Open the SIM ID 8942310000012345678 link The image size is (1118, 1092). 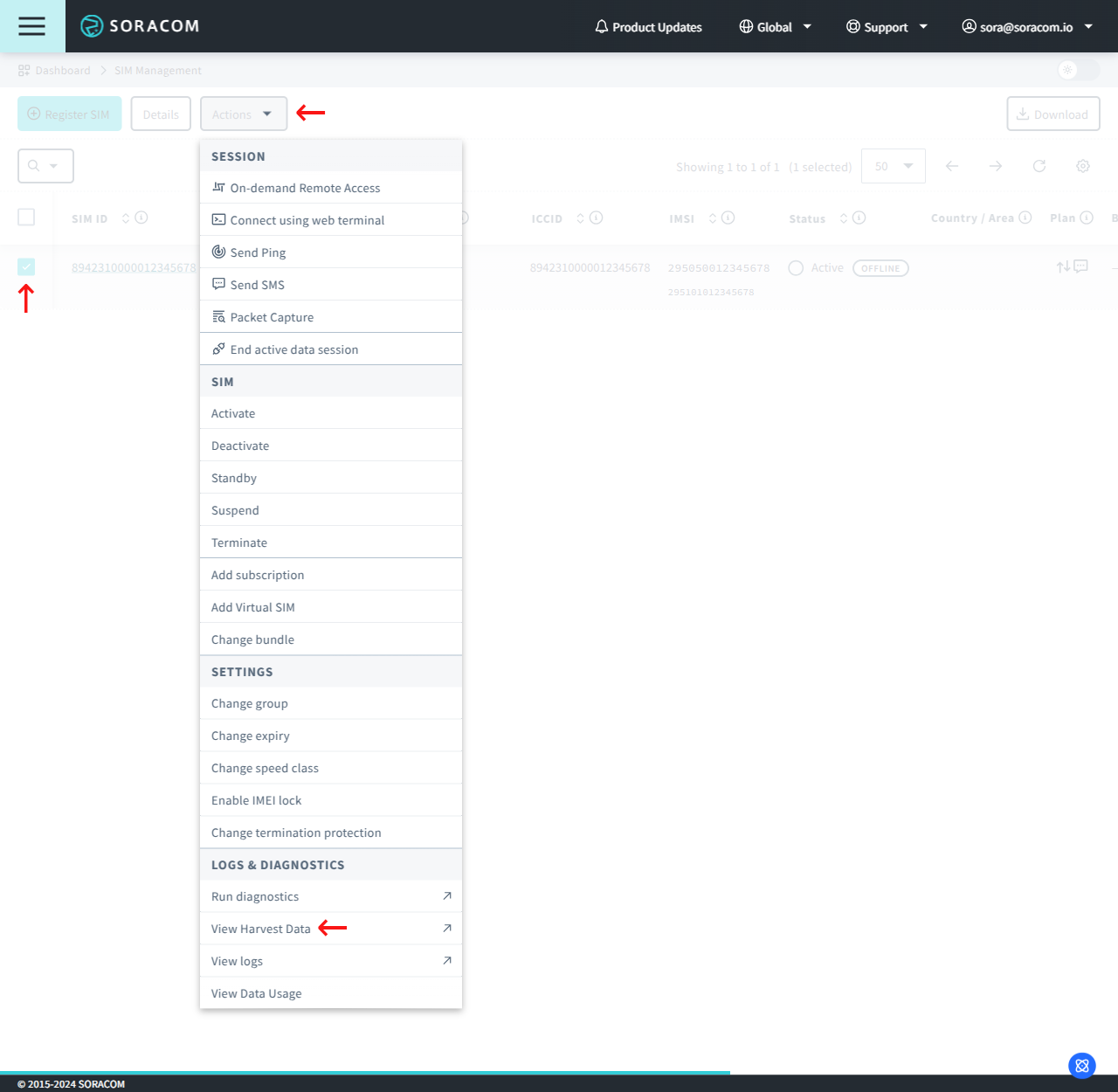click(x=134, y=267)
